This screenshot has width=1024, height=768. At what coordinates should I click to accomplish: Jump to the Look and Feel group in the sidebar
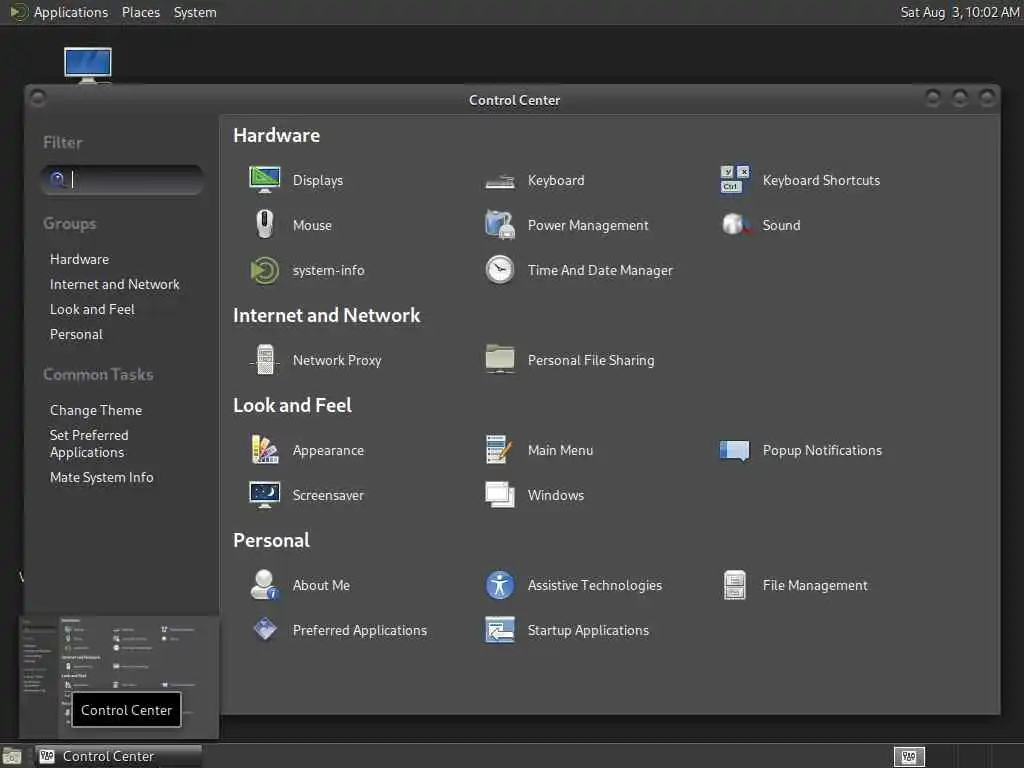[x=92, y=309]
